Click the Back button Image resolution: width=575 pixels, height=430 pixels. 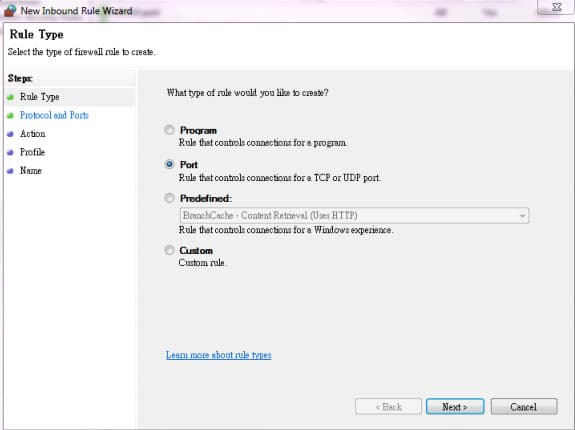point(388,407)
